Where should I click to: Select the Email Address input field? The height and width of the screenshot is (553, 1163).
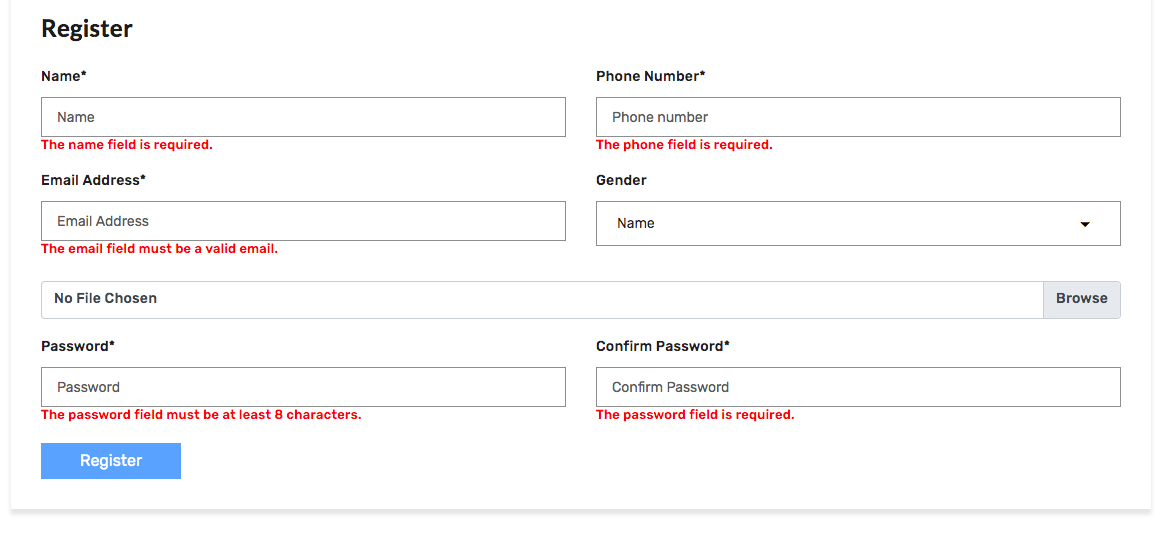pos(303,221)
